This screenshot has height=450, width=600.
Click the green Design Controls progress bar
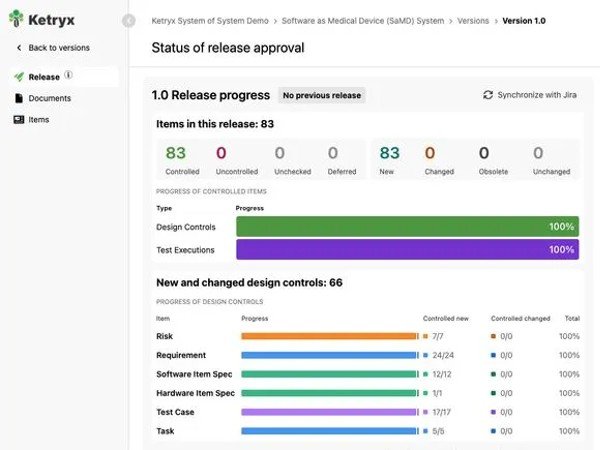407,227
